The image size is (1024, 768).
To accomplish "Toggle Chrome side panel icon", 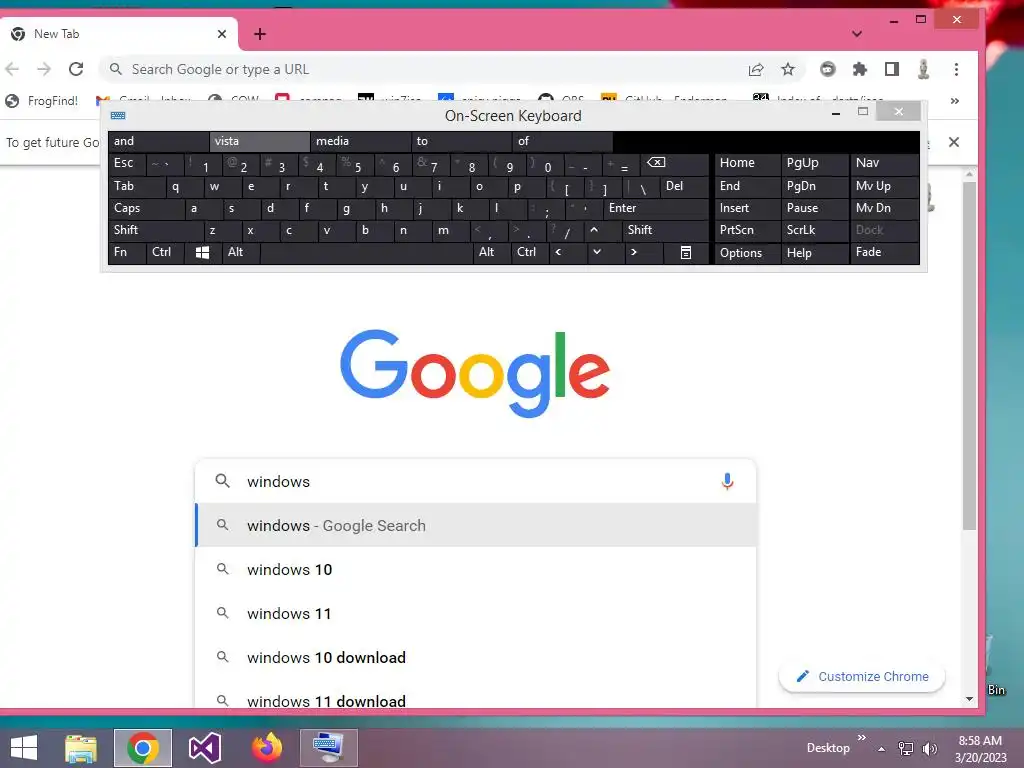I will coord(891,69).
